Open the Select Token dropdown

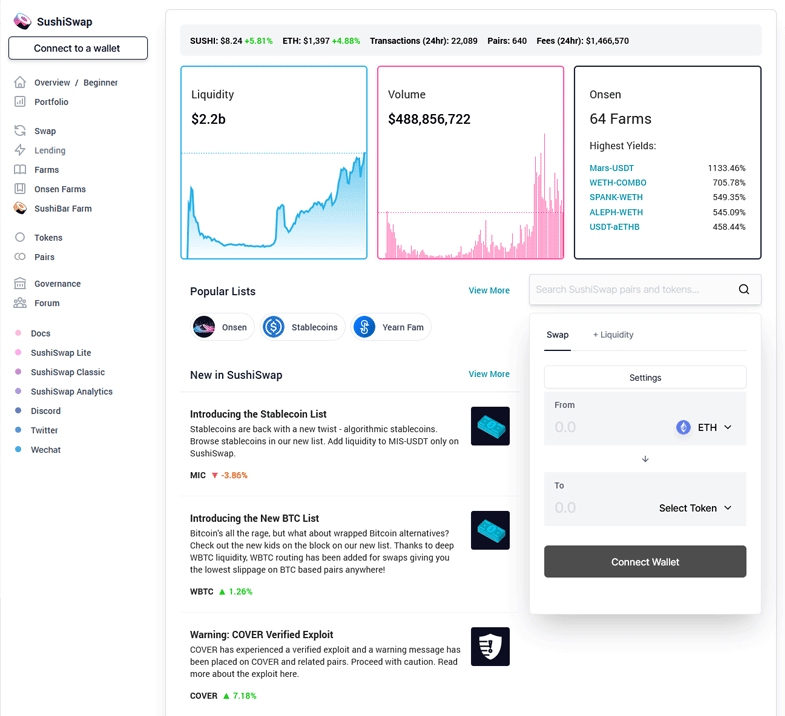(x=695, y=508)
